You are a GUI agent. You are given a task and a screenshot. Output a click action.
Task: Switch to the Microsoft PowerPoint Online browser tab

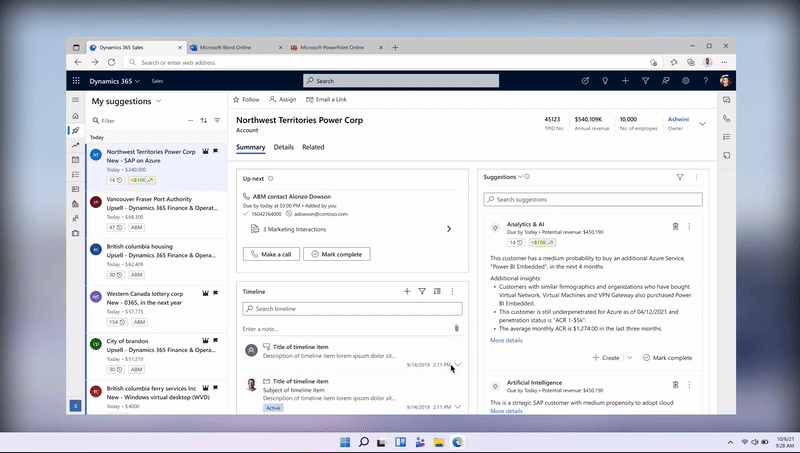[x=336, y=47]
